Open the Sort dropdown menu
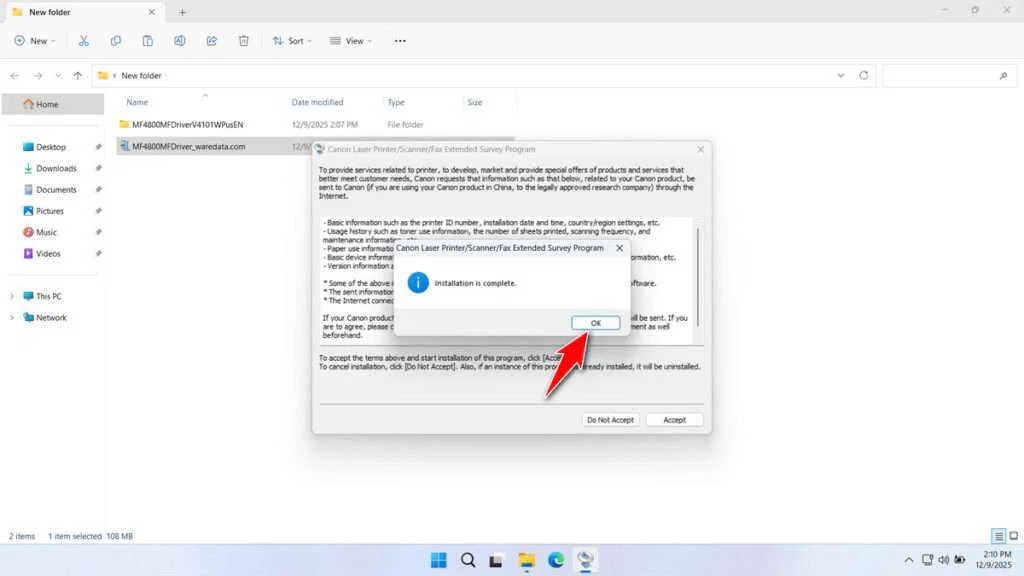Screen dimensions: 1024x576 [292, 41]
